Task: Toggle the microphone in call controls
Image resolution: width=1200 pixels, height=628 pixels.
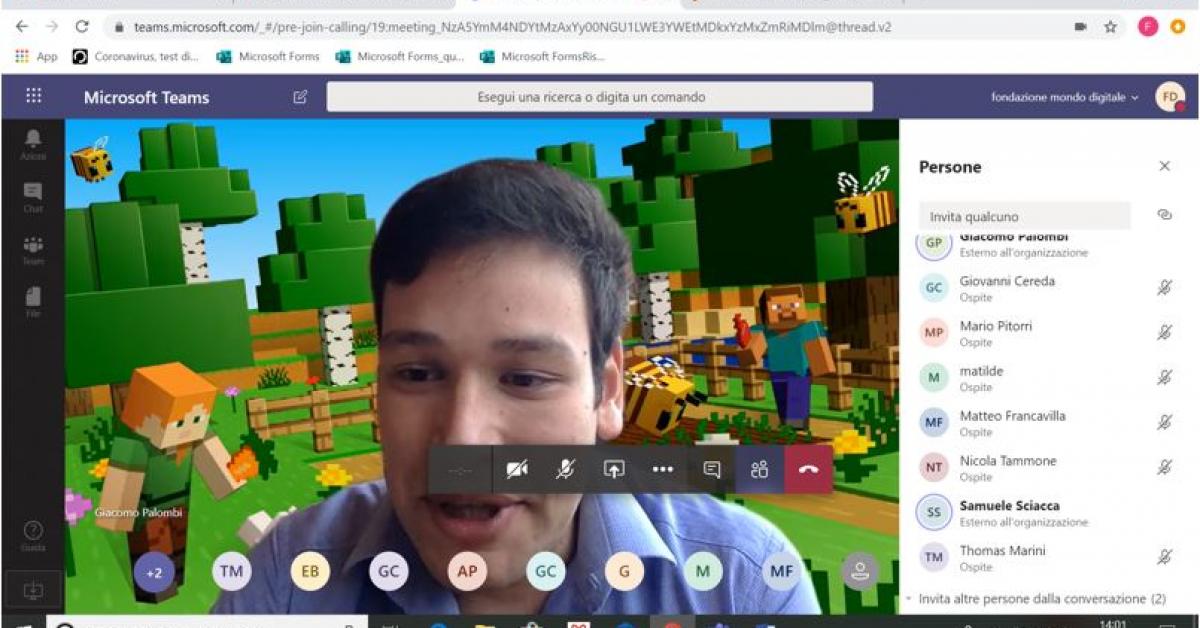Action: 565,470
